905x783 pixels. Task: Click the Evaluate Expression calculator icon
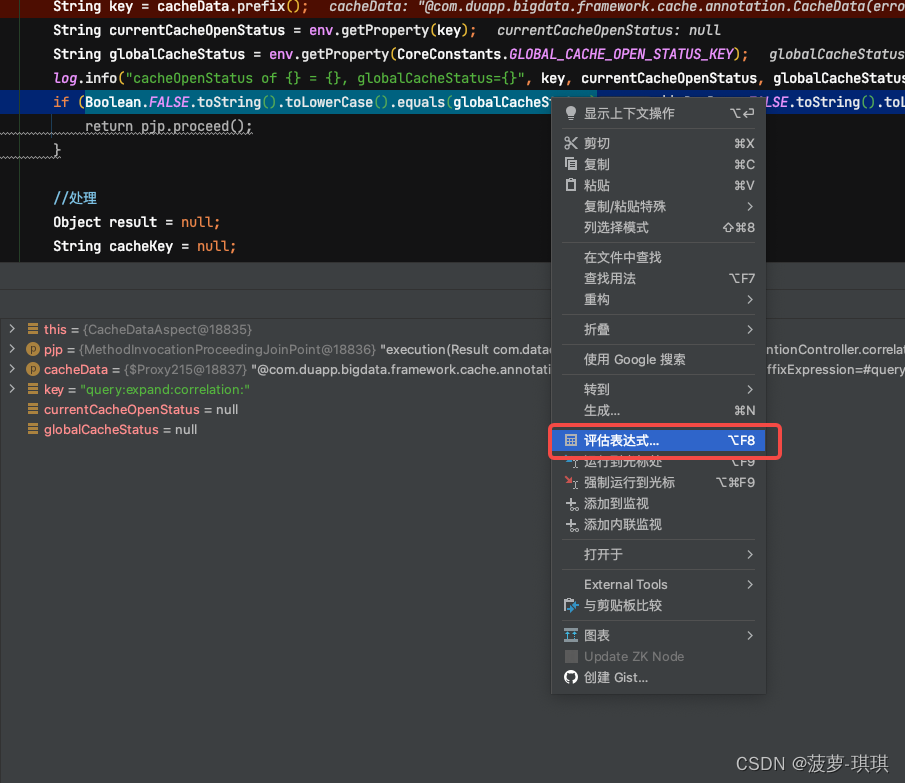click(x=571, y=441)
